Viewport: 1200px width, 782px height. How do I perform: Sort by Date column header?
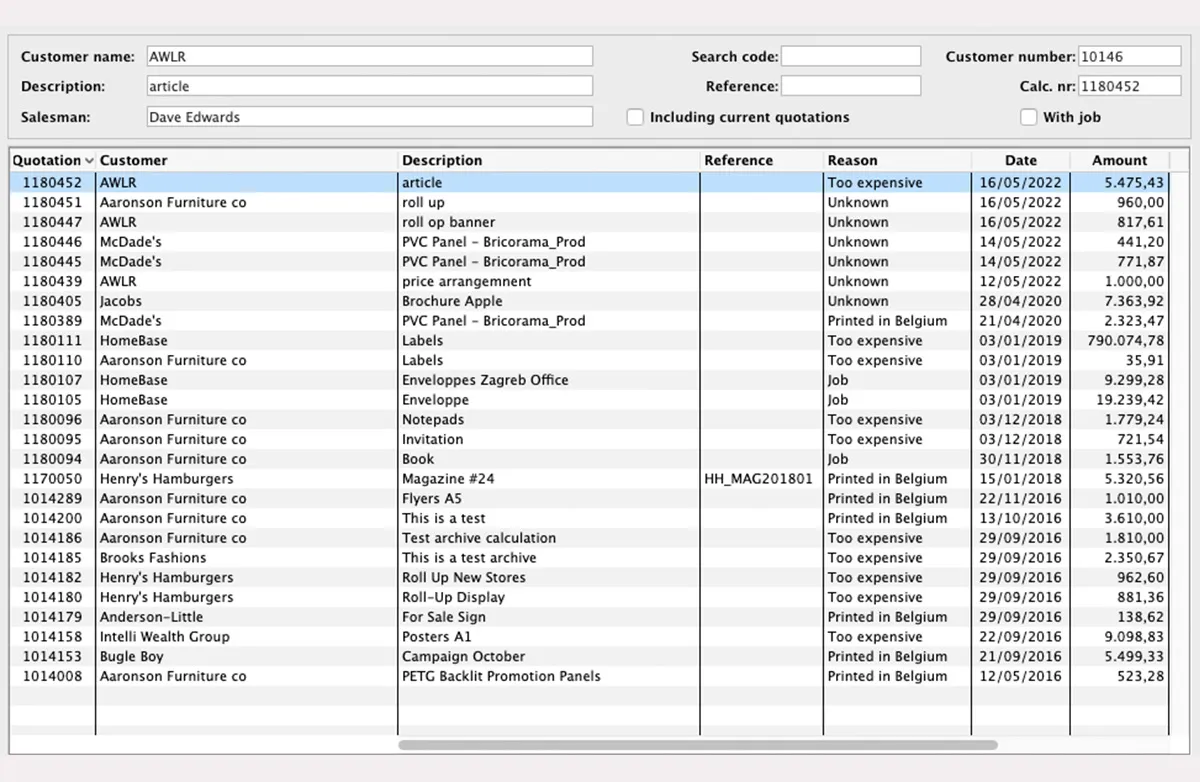point(1021,160)
